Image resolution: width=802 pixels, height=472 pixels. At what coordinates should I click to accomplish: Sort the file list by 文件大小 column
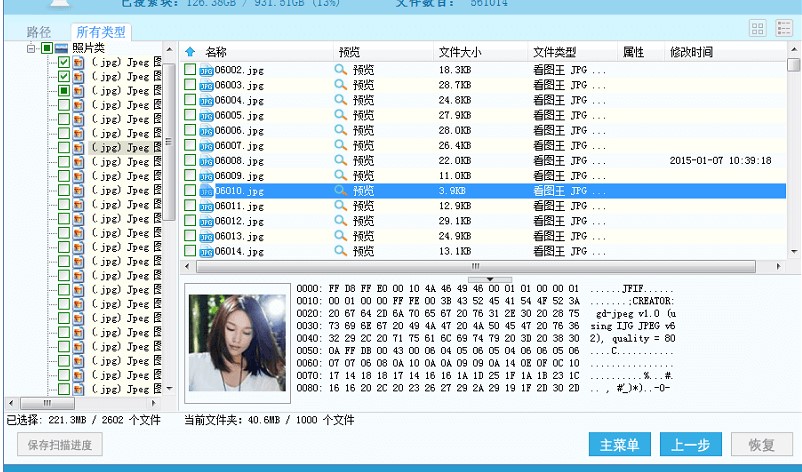point(461,52)
